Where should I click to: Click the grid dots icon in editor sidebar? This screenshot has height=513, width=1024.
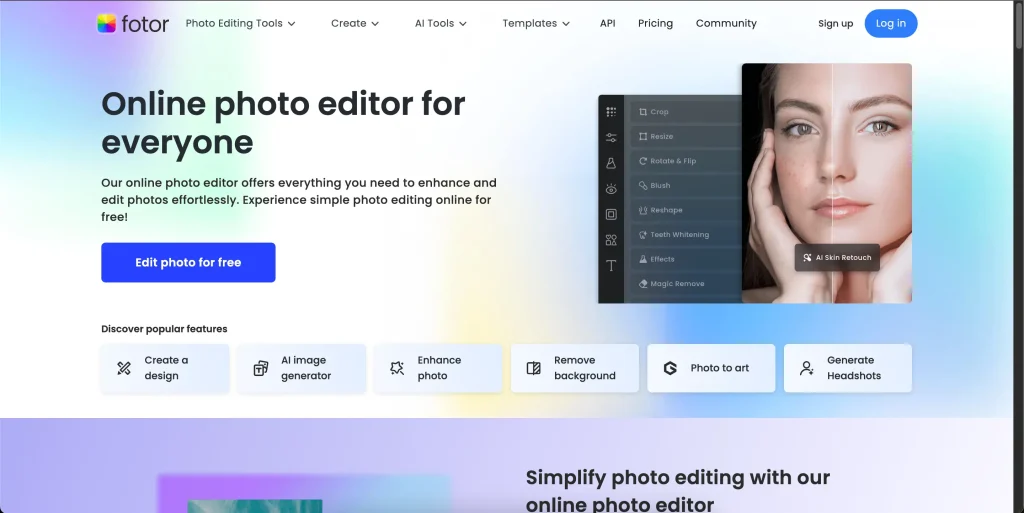611,112
